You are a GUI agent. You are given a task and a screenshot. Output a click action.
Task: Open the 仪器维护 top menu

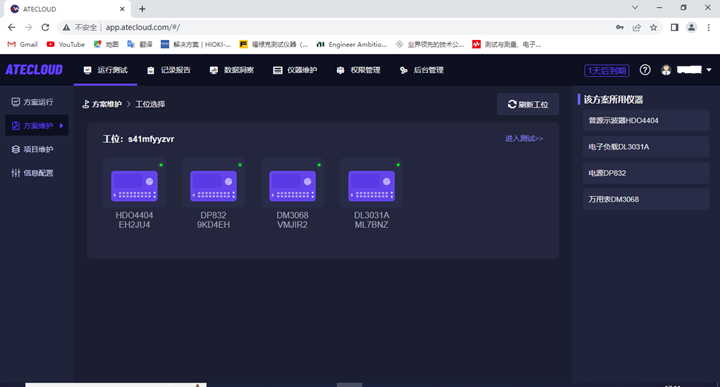click(295, 70)
